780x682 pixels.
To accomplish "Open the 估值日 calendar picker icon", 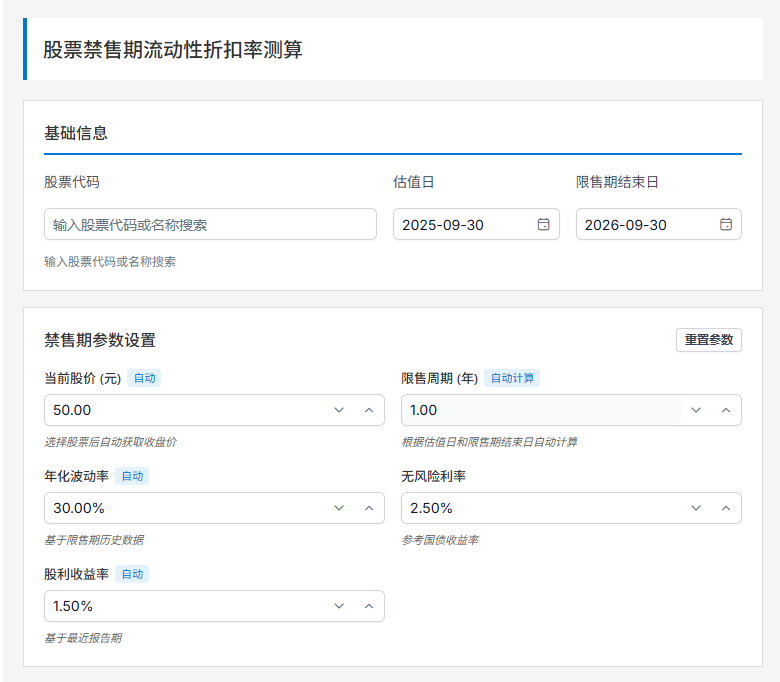I will (x=543, y=224).
